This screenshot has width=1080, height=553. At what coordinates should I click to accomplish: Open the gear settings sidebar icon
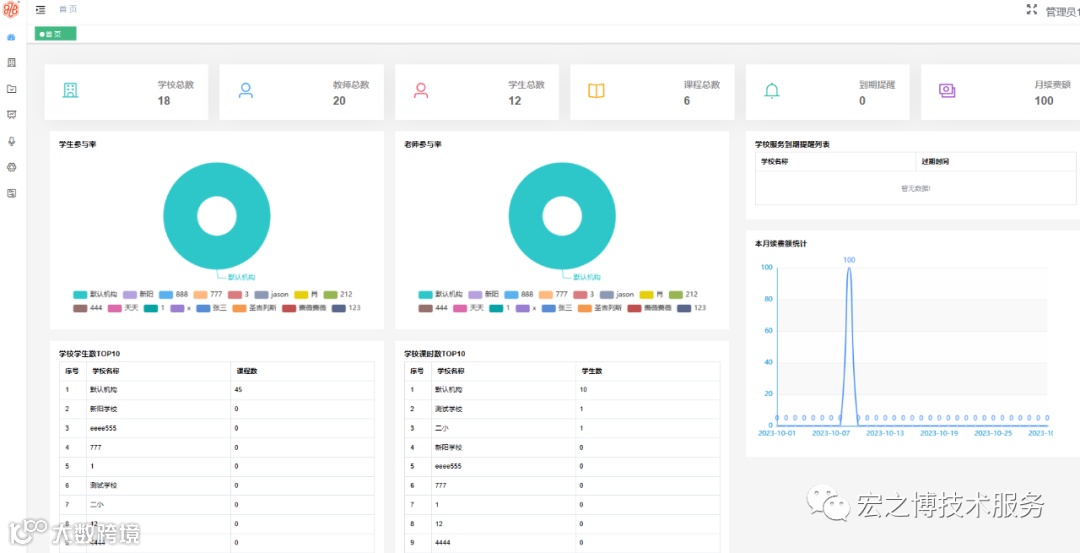(x=11, y=167)
